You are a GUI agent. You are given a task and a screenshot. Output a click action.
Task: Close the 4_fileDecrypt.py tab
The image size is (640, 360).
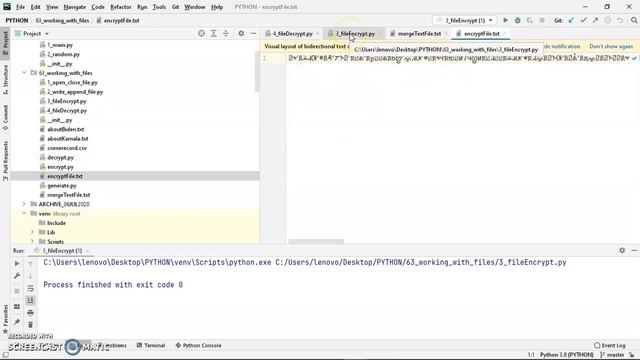point(318,33)
